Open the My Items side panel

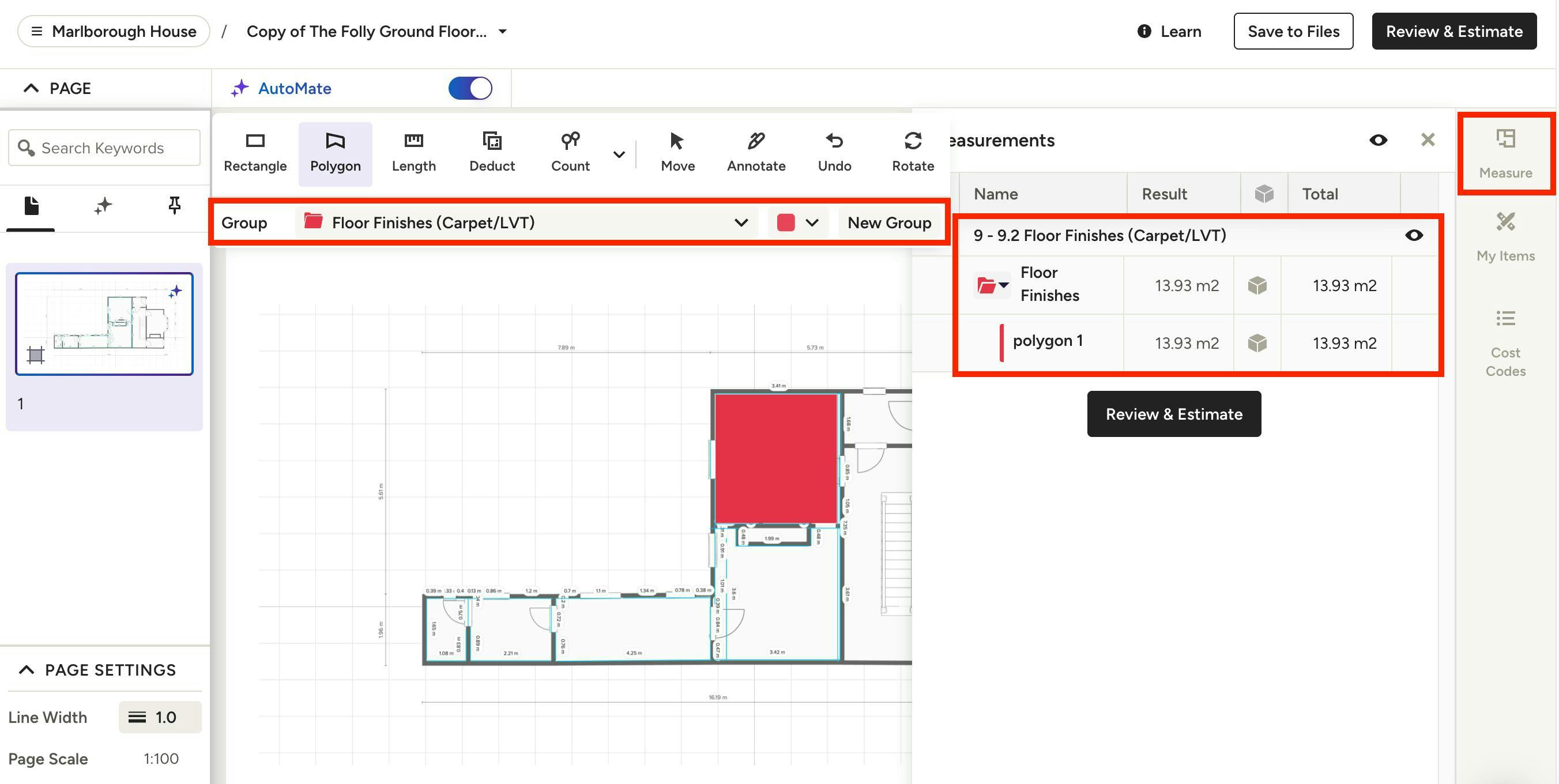[1505, 237]
